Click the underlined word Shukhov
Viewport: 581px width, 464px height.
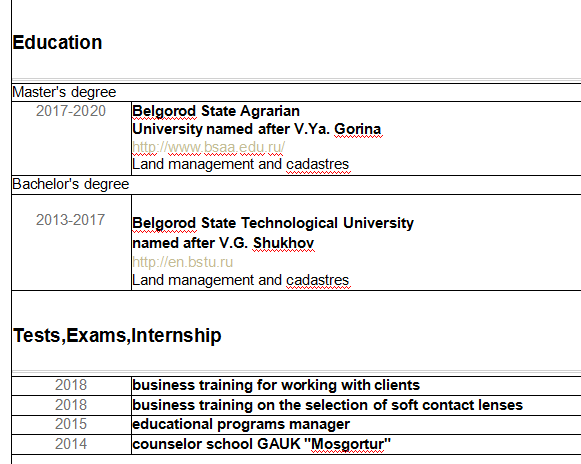283,243
